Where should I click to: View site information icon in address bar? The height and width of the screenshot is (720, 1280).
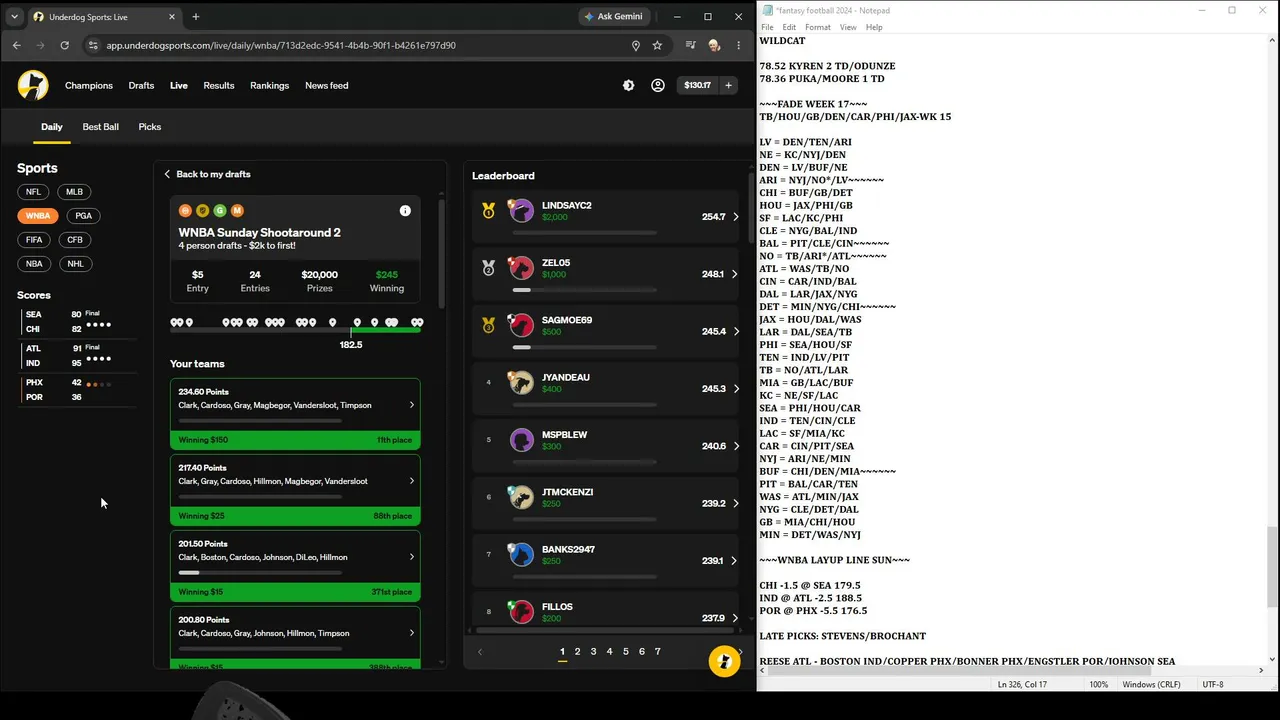(93, 45)
